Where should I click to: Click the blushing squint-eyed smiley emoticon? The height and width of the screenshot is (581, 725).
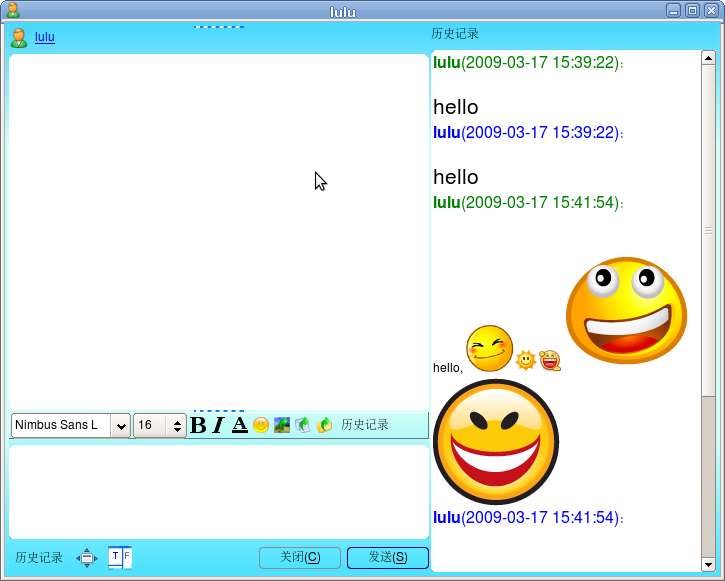pos(490,349)
